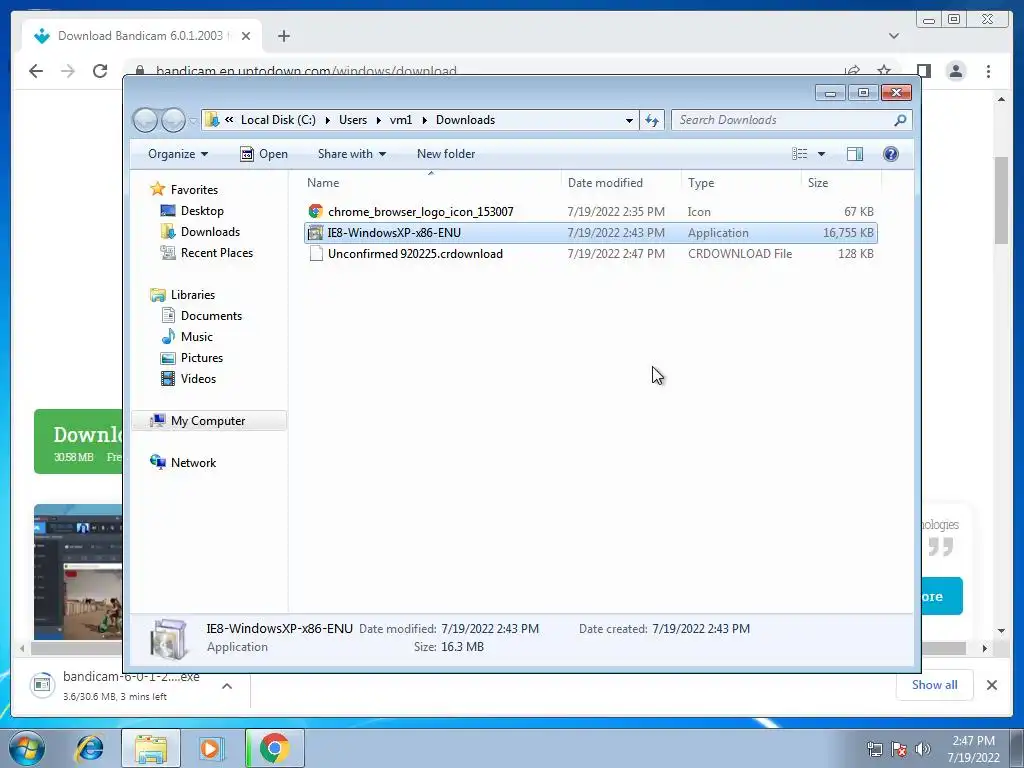Open the Videos library
This screenshot has height=768, width=1024.
pyautogui.click(x=198, y=378)
